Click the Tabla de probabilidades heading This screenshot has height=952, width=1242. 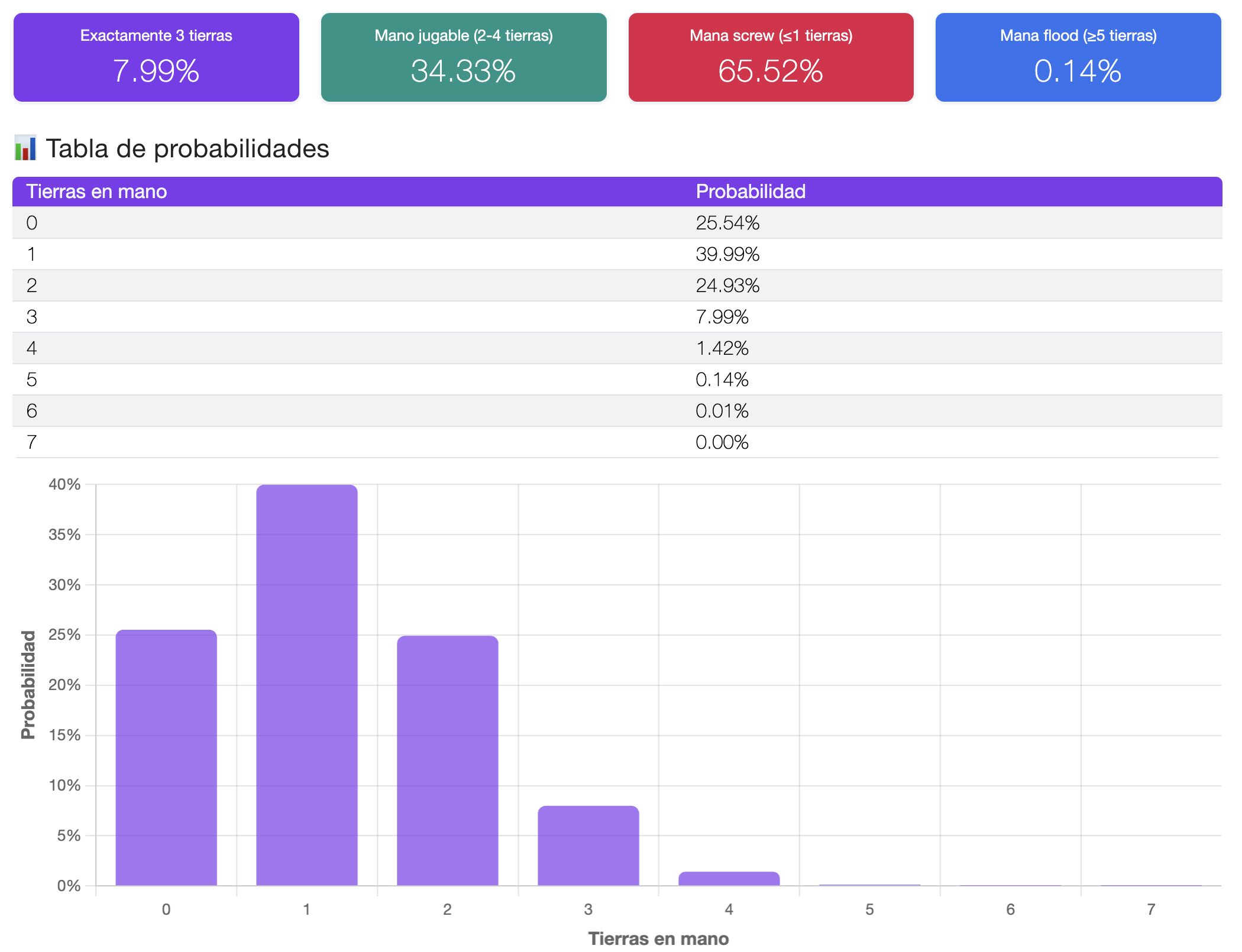click(187, 148)
